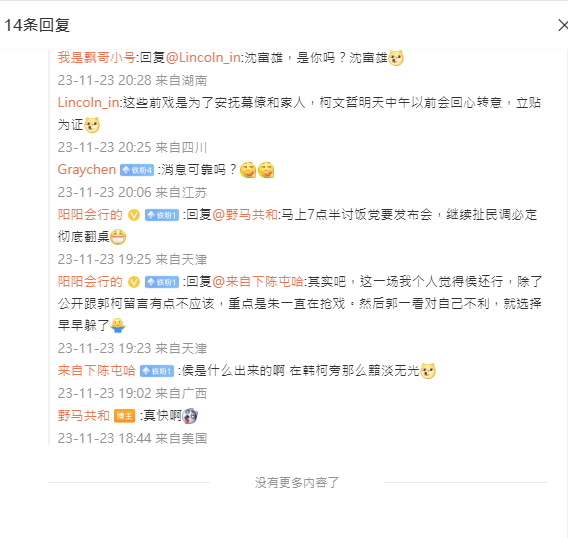Click the orange 博主 badge
The width and height of the screenshot is (568, 538).
point(125,416)
